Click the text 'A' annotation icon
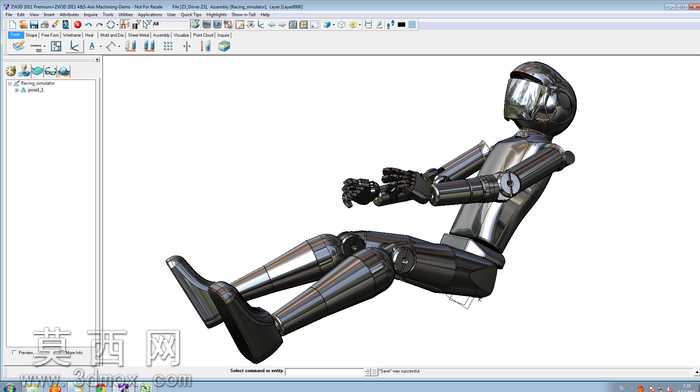 [x=92, y=46]
